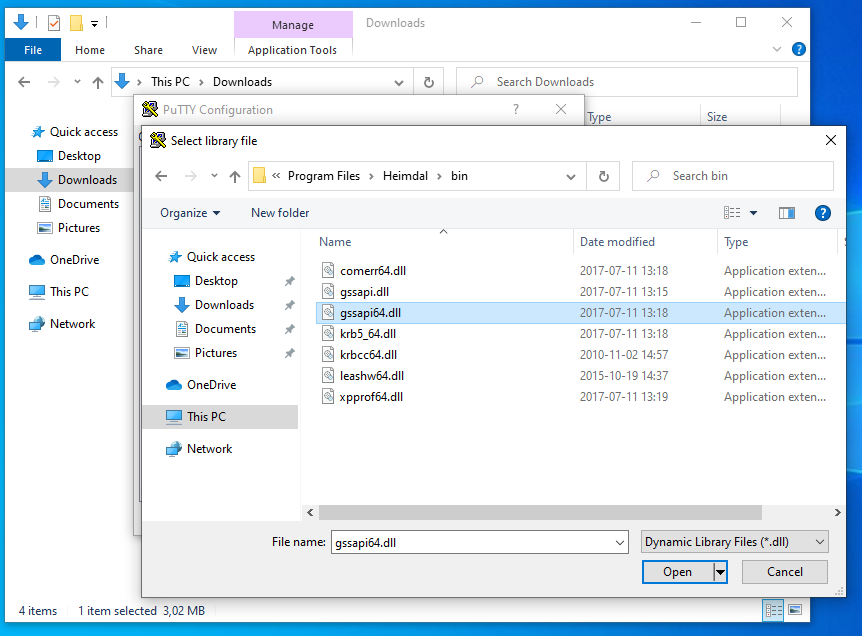Select krb5_64.dll file icon
This screenshot has height=636, width=862.
click(328, 334)
